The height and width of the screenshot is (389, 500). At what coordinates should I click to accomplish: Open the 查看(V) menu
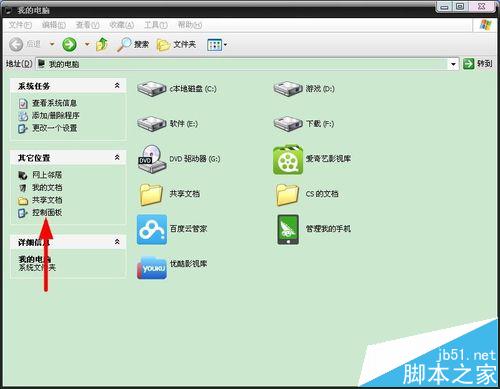(87, 25)
